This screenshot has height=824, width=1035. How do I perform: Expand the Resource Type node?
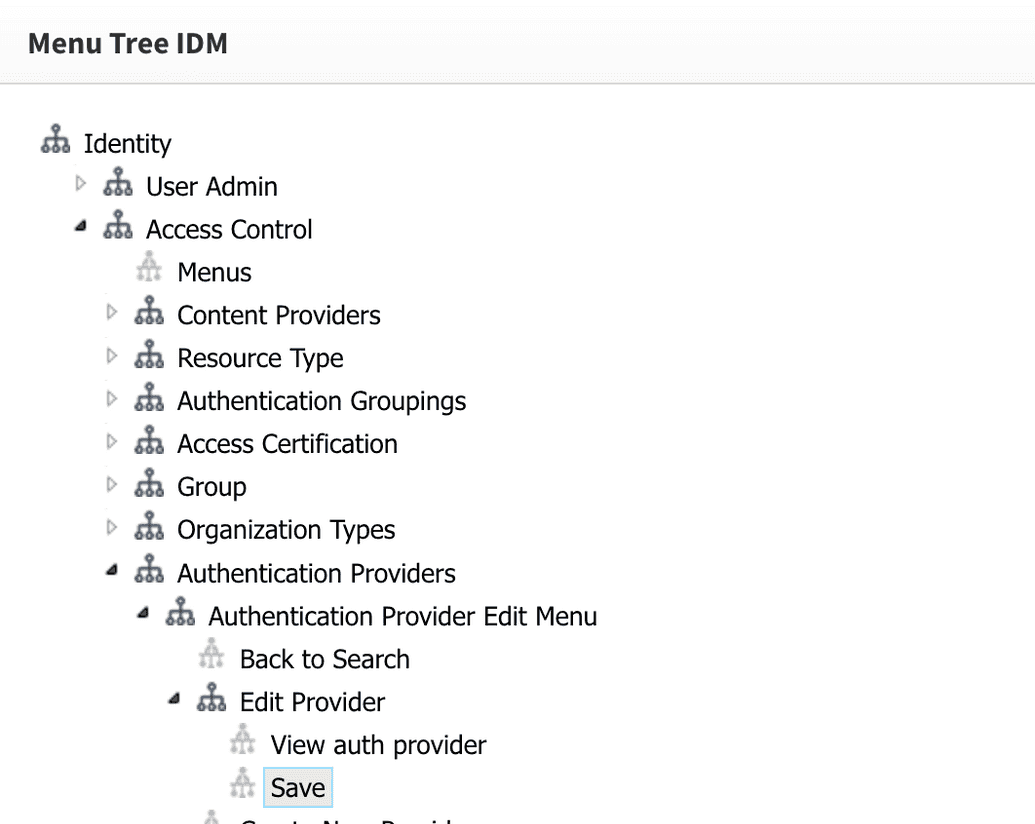click(x=112, y=355)
